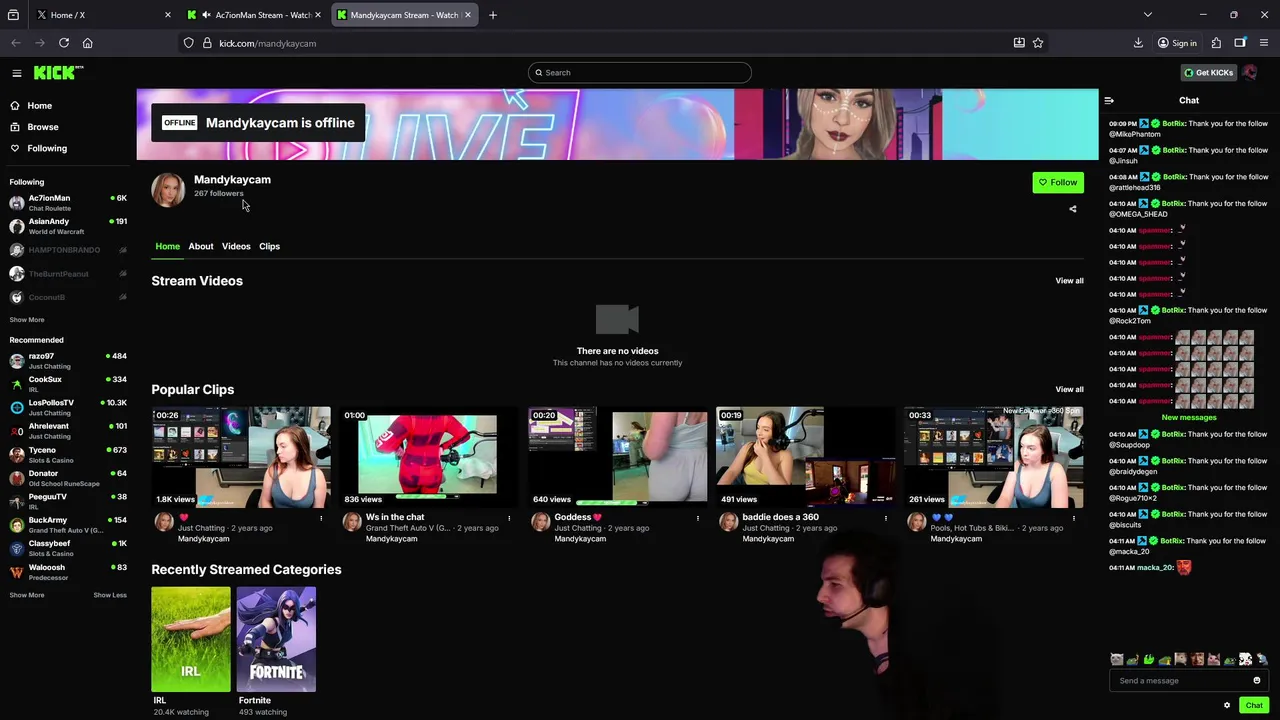Open the 00:26 clip with 1.8K views
The width and height of the screenshot is (1280, 720).
point(241,457)
